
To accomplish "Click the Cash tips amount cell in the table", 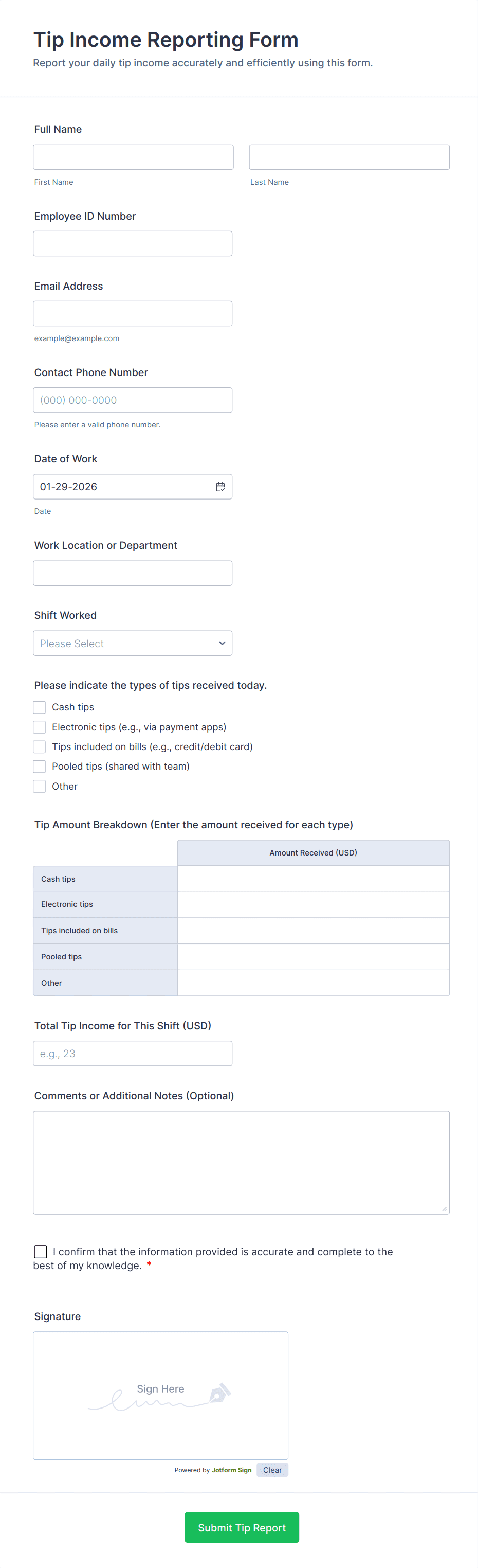I will point(312,878).
